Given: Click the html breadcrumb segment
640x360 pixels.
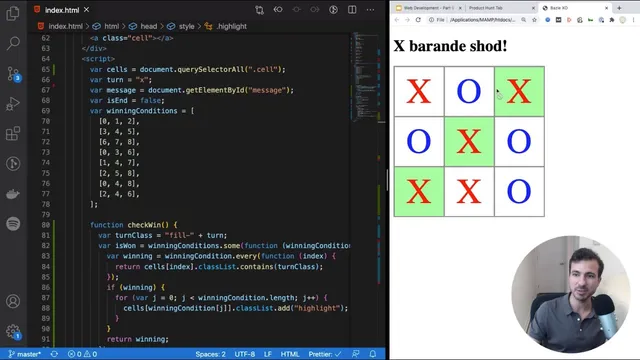Looking at the screenshot, I should click(x=111, y=26).
